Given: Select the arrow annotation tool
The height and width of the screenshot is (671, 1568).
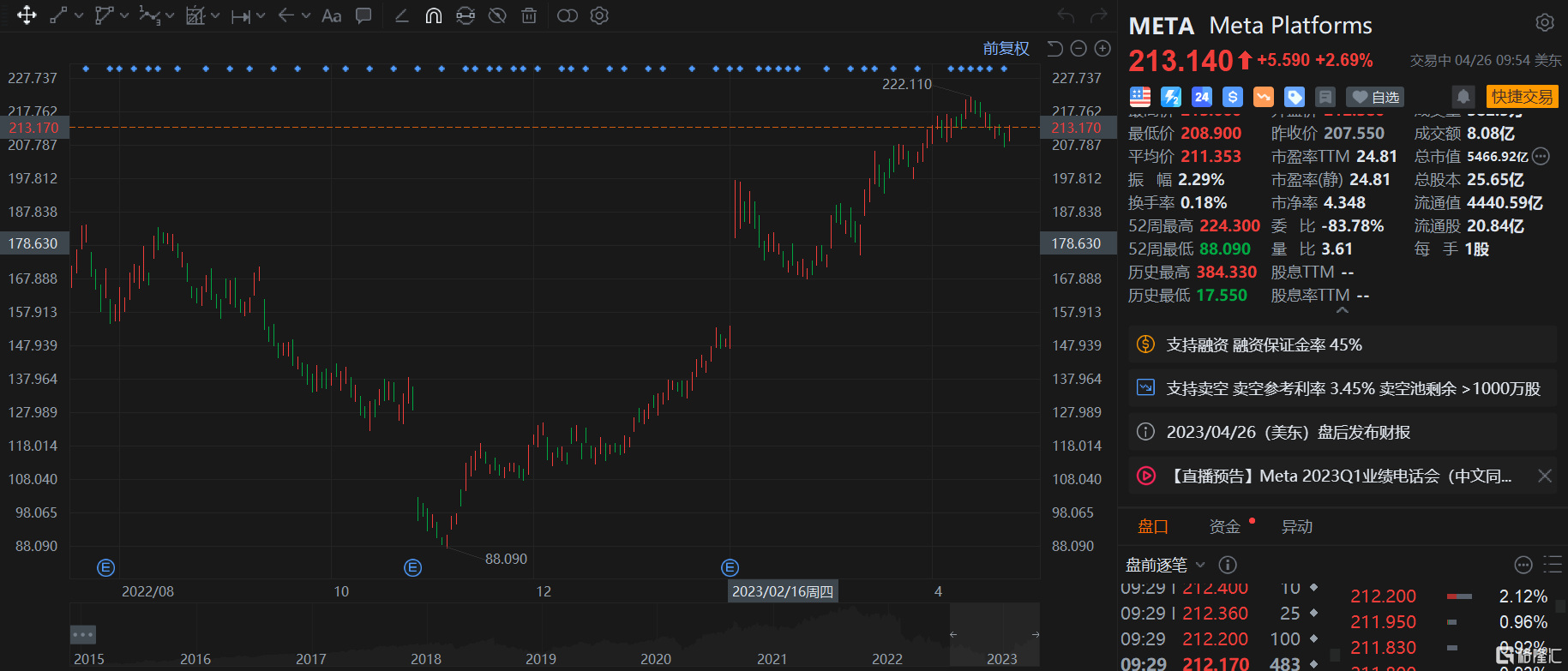Looking at the screenshot, I should (x=286, y=15).
